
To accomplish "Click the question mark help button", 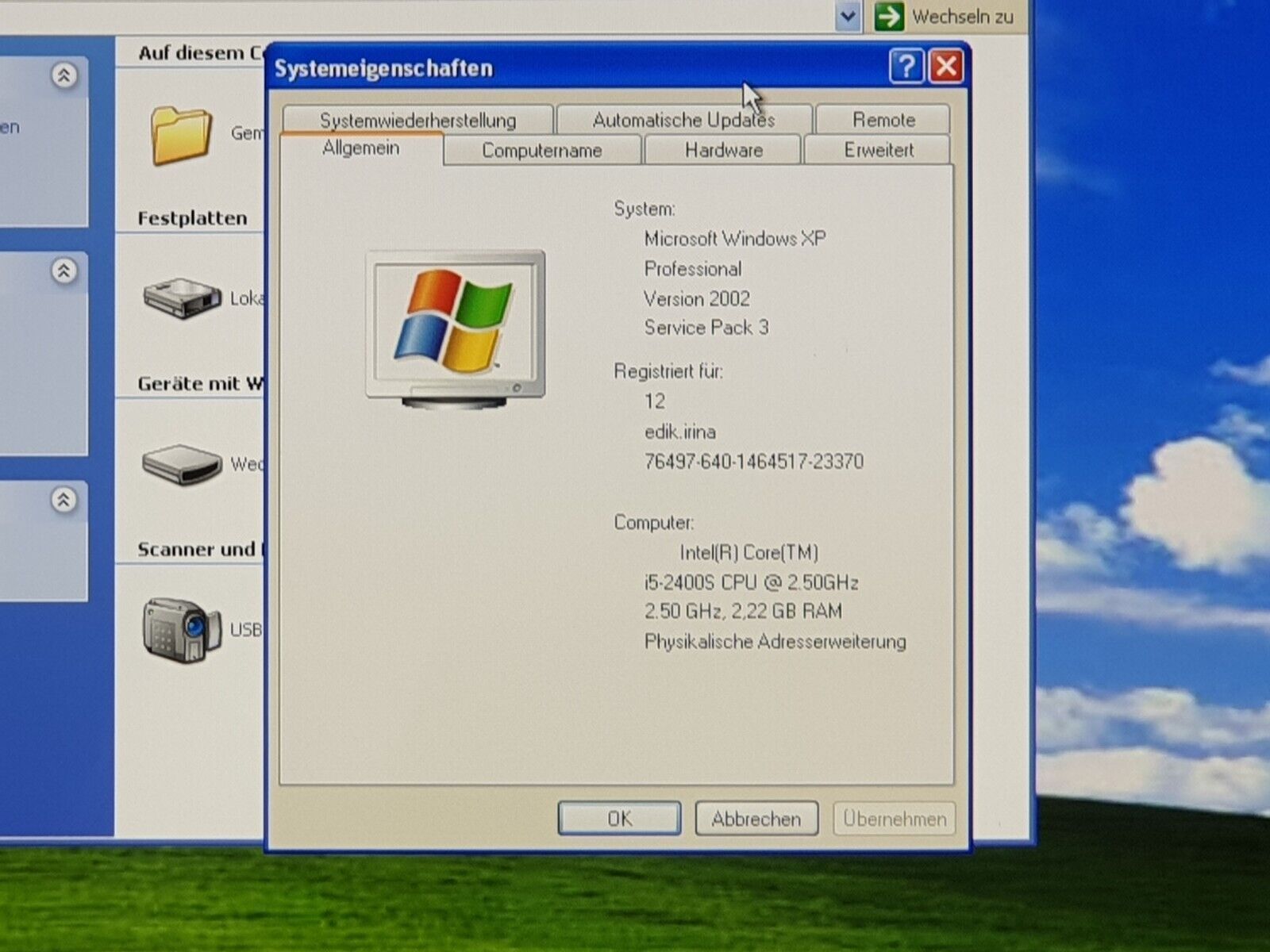I will [906, 67].
